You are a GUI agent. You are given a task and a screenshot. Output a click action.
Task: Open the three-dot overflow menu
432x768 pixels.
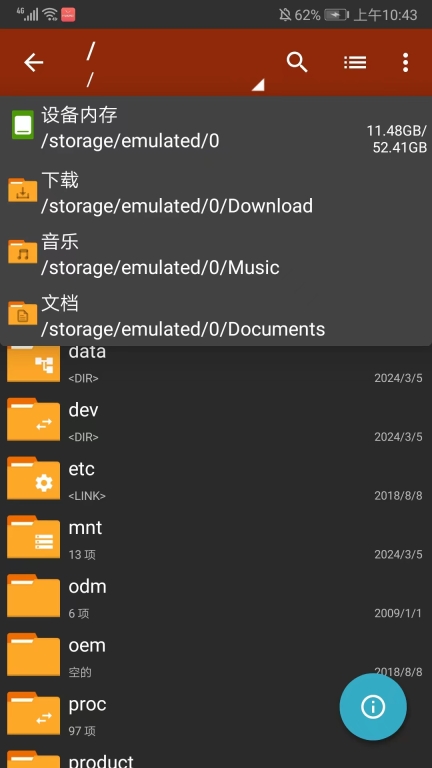coord(405,63)
